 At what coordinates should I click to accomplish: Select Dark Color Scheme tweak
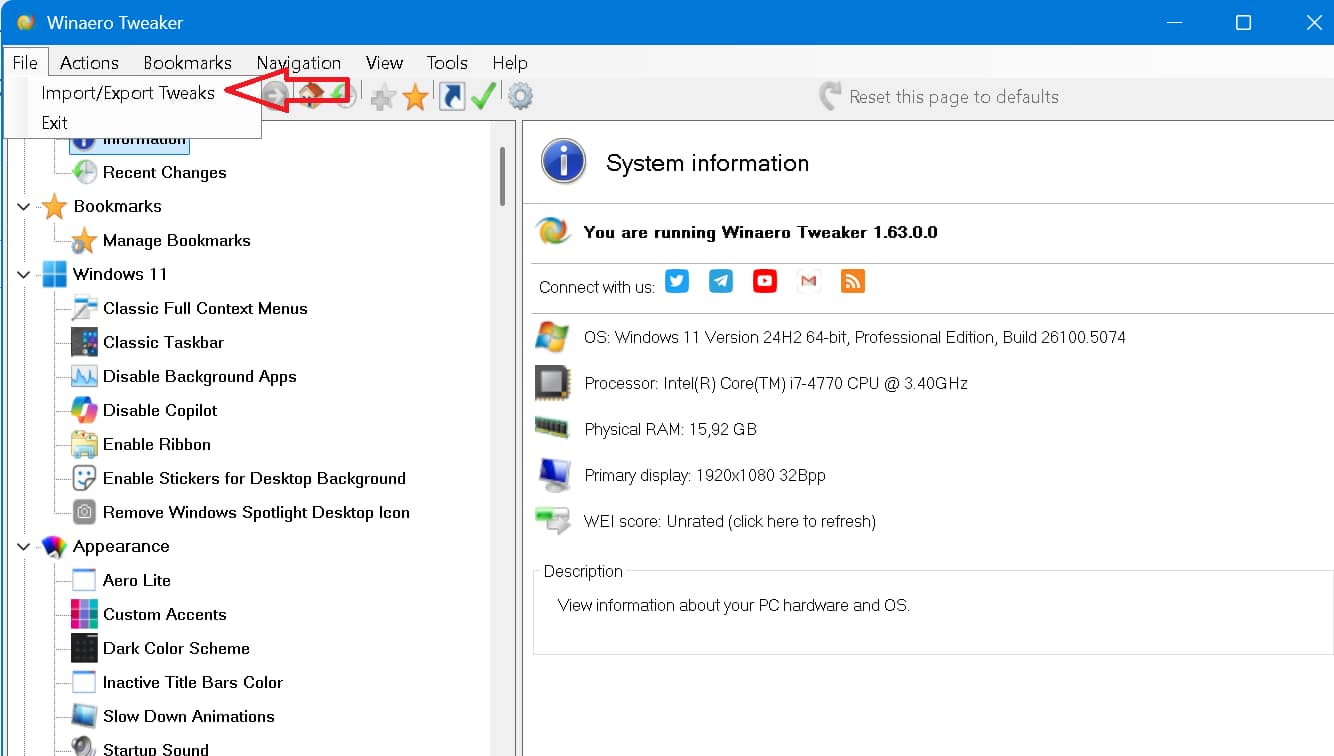click(176, 648)
